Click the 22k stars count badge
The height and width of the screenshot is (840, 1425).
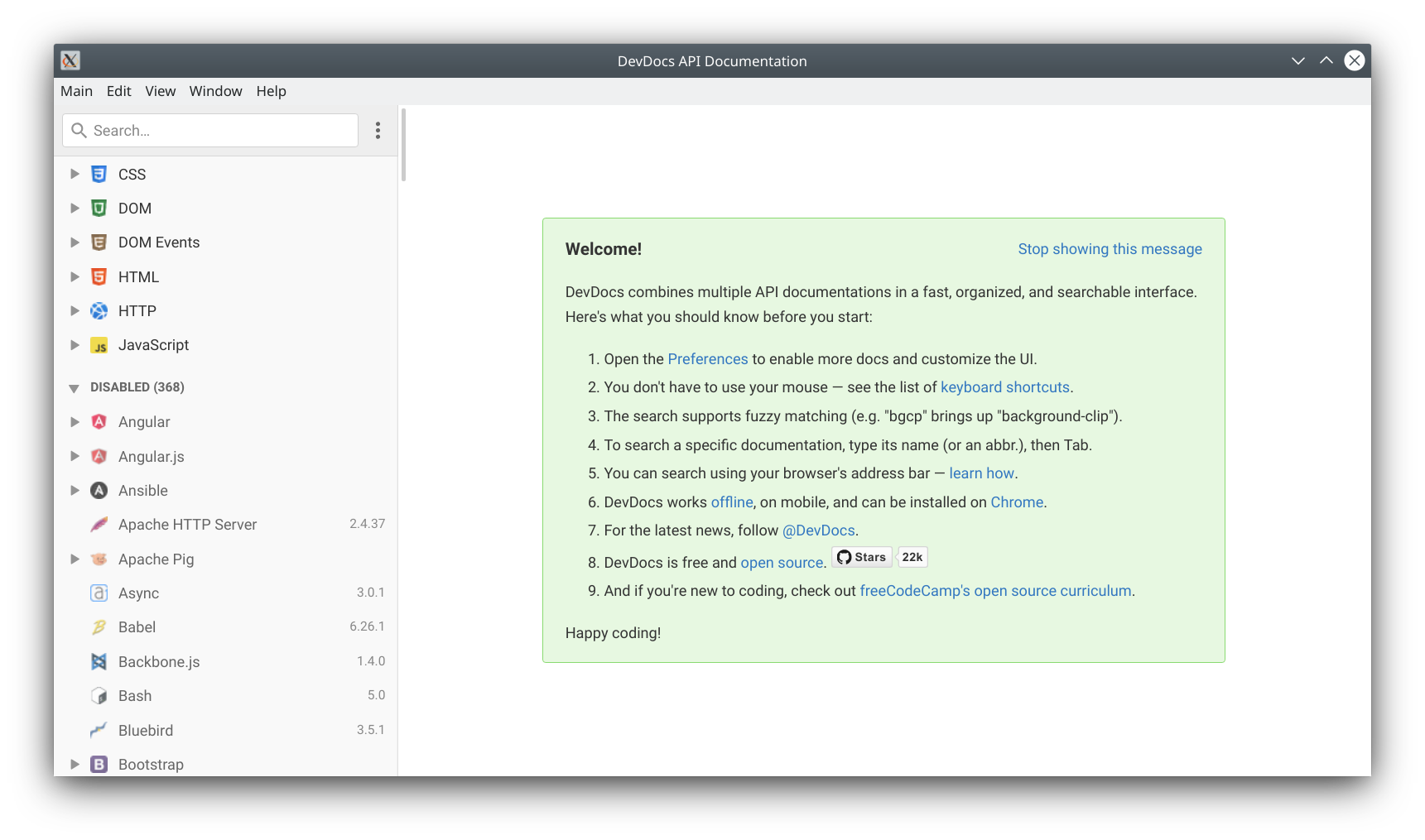coord(912,557)
